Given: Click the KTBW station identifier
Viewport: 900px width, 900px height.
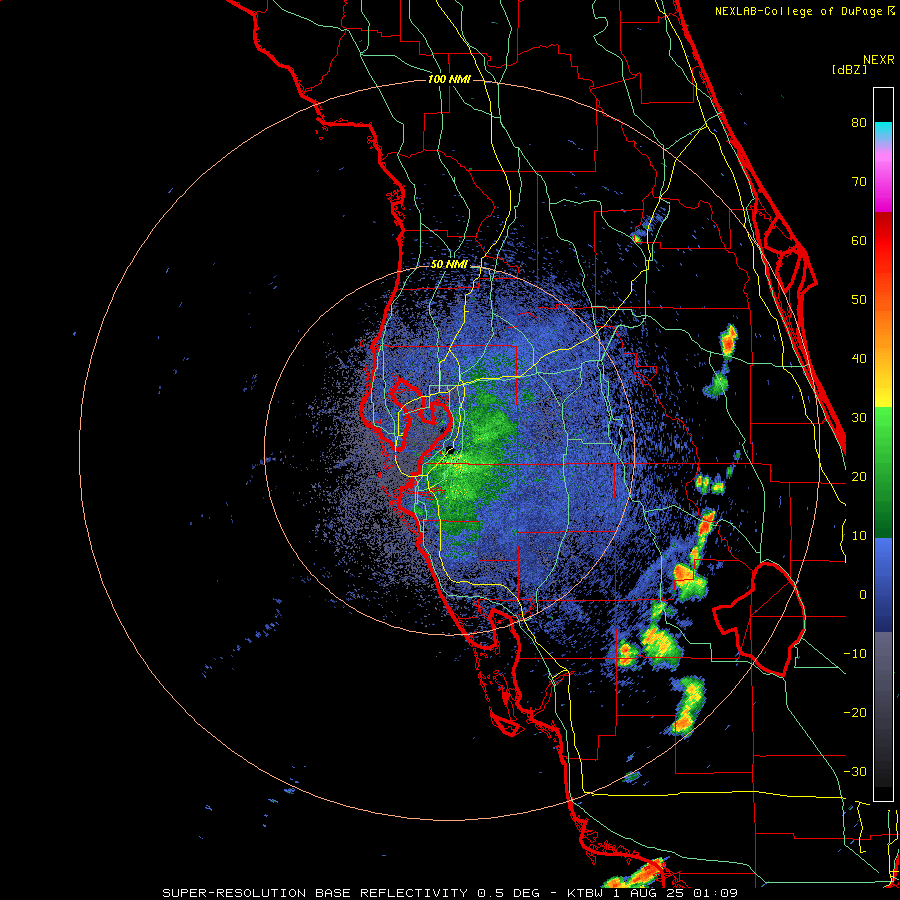Looking at the screenshot, I should click(x=586, y=893).
